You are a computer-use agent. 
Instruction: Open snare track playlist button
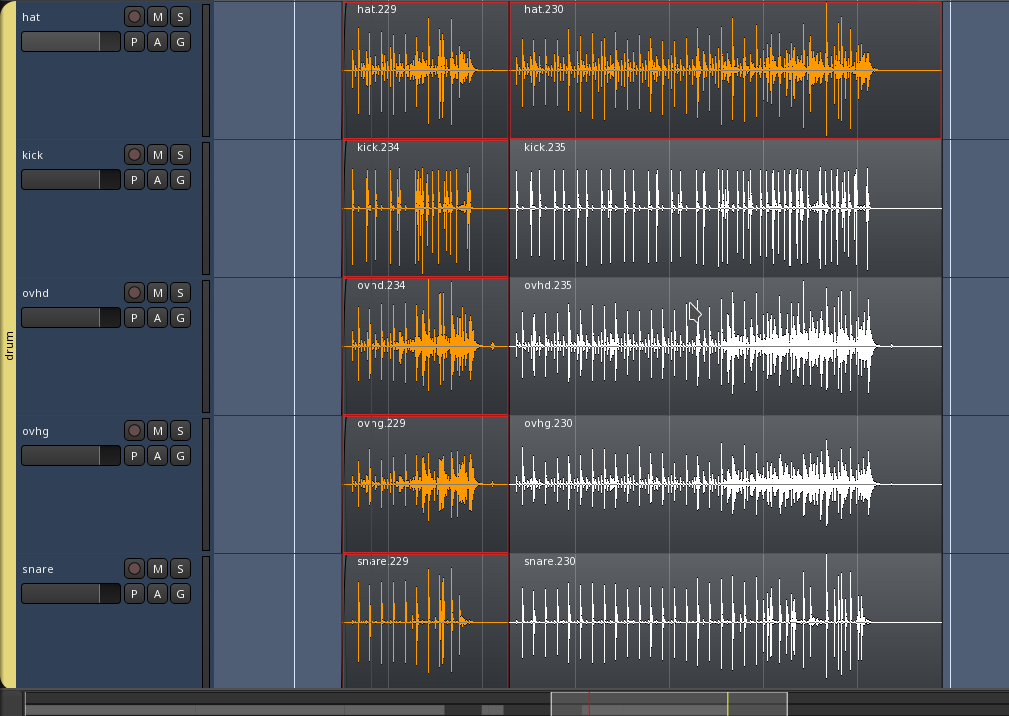tap(134, 594)
